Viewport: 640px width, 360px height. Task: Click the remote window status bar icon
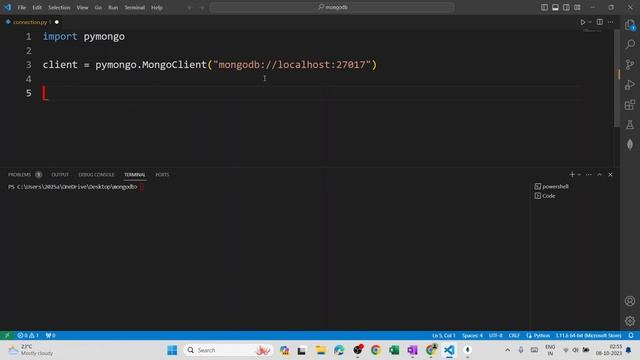click(7, 336)
